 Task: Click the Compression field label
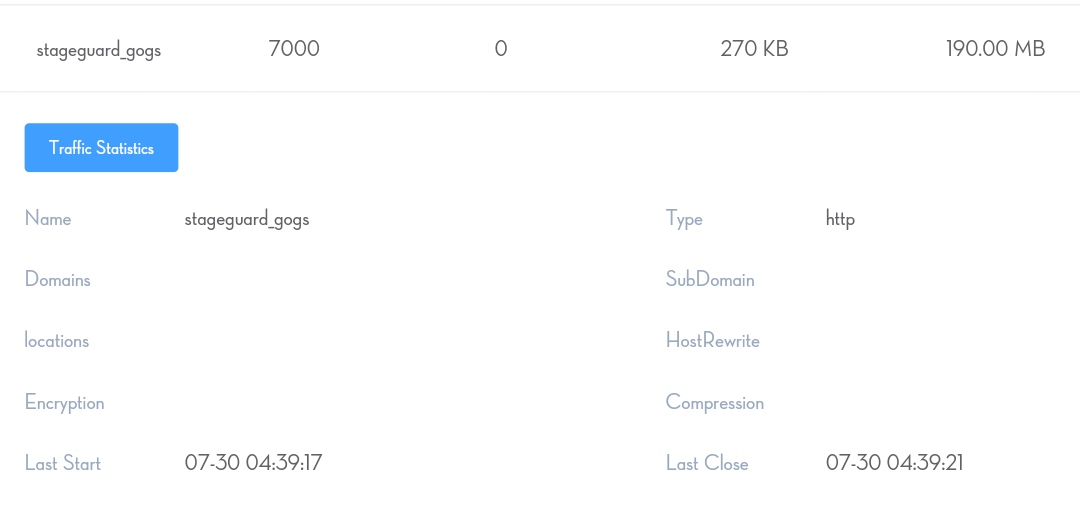714,403
